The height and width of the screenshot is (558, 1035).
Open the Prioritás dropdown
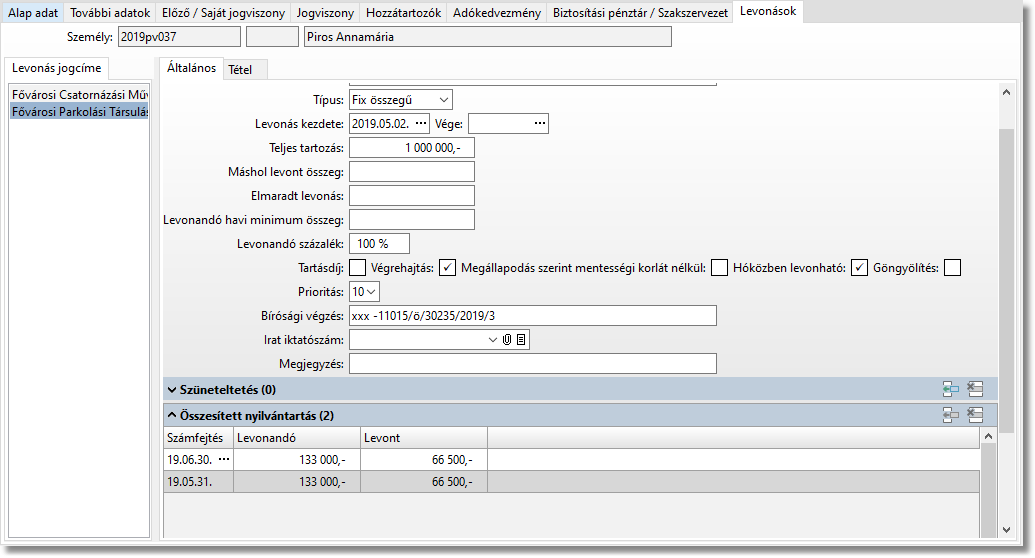pos(372,291)
